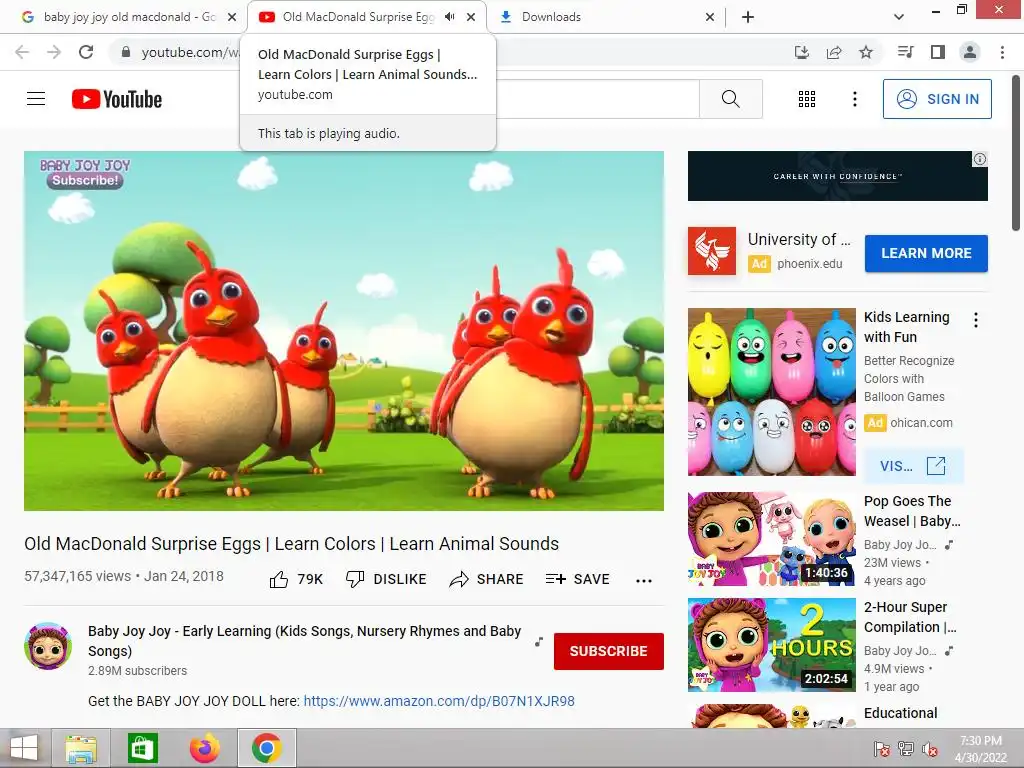Open menu for Kids Learning with Fun ad
The height and width of the screenshot is (768, 1024).
click(x=976, y=320)
